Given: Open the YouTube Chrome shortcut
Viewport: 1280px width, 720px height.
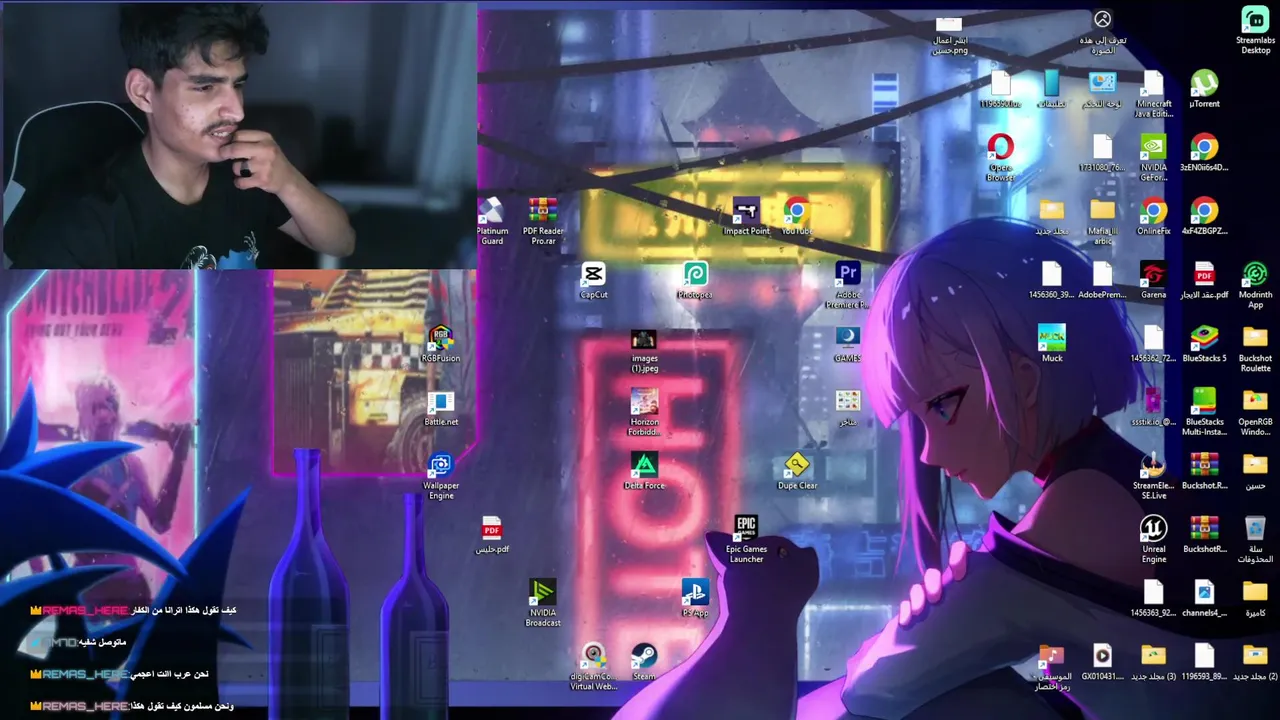Looking at the screenshot, I should point(797,216).
